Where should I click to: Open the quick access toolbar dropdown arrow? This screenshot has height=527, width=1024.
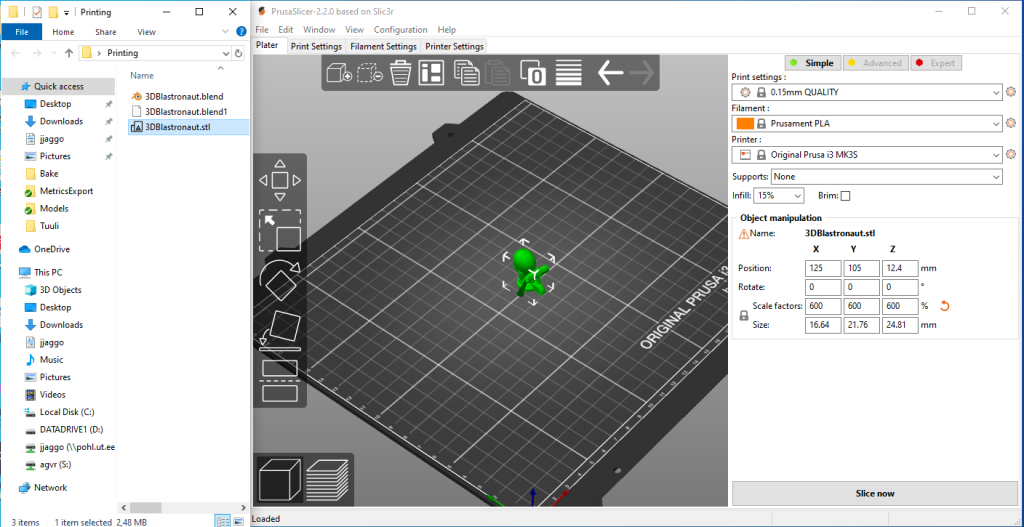pos(66,12)
